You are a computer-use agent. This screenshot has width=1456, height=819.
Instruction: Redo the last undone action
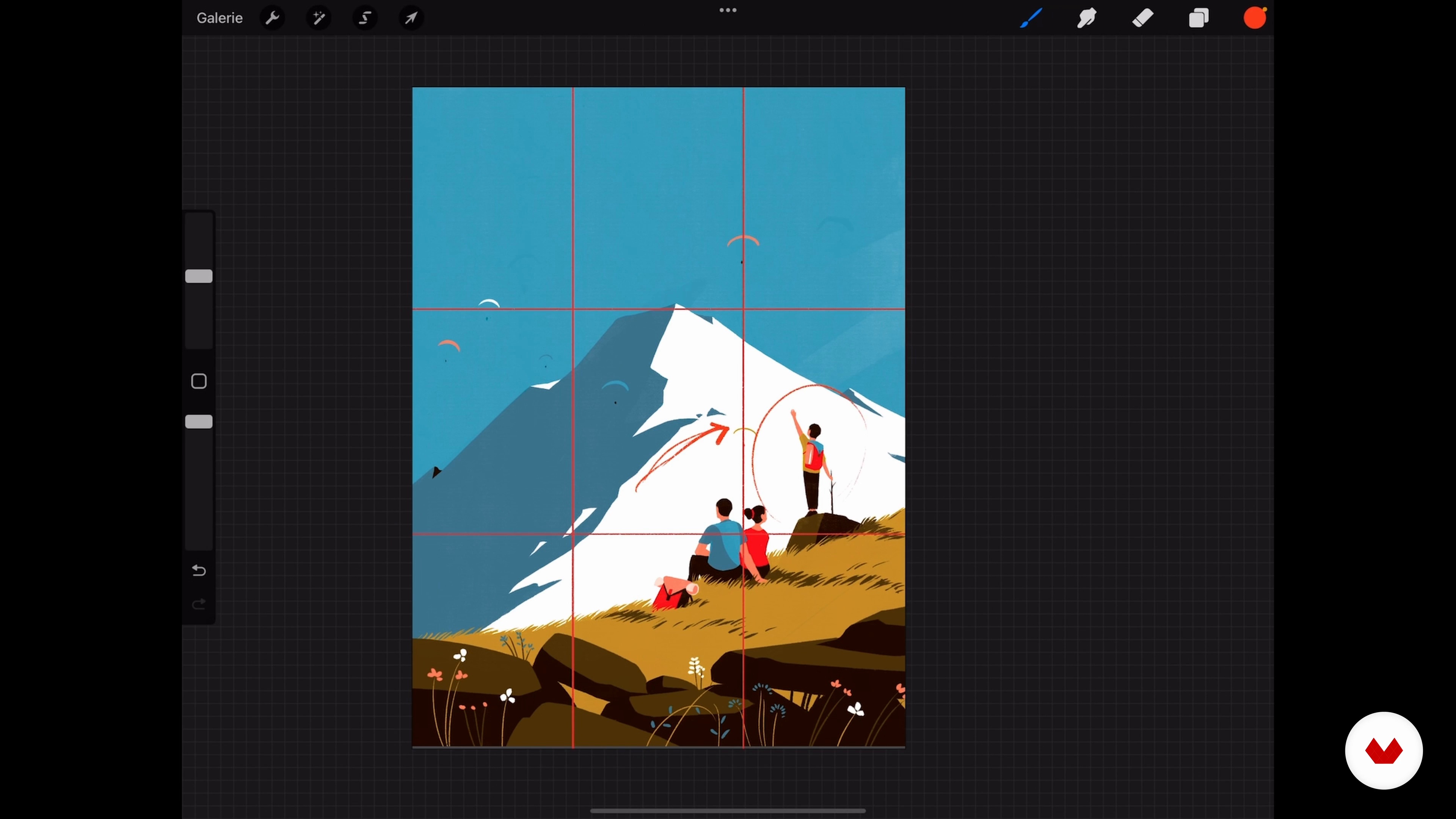(x=199, y=604)
